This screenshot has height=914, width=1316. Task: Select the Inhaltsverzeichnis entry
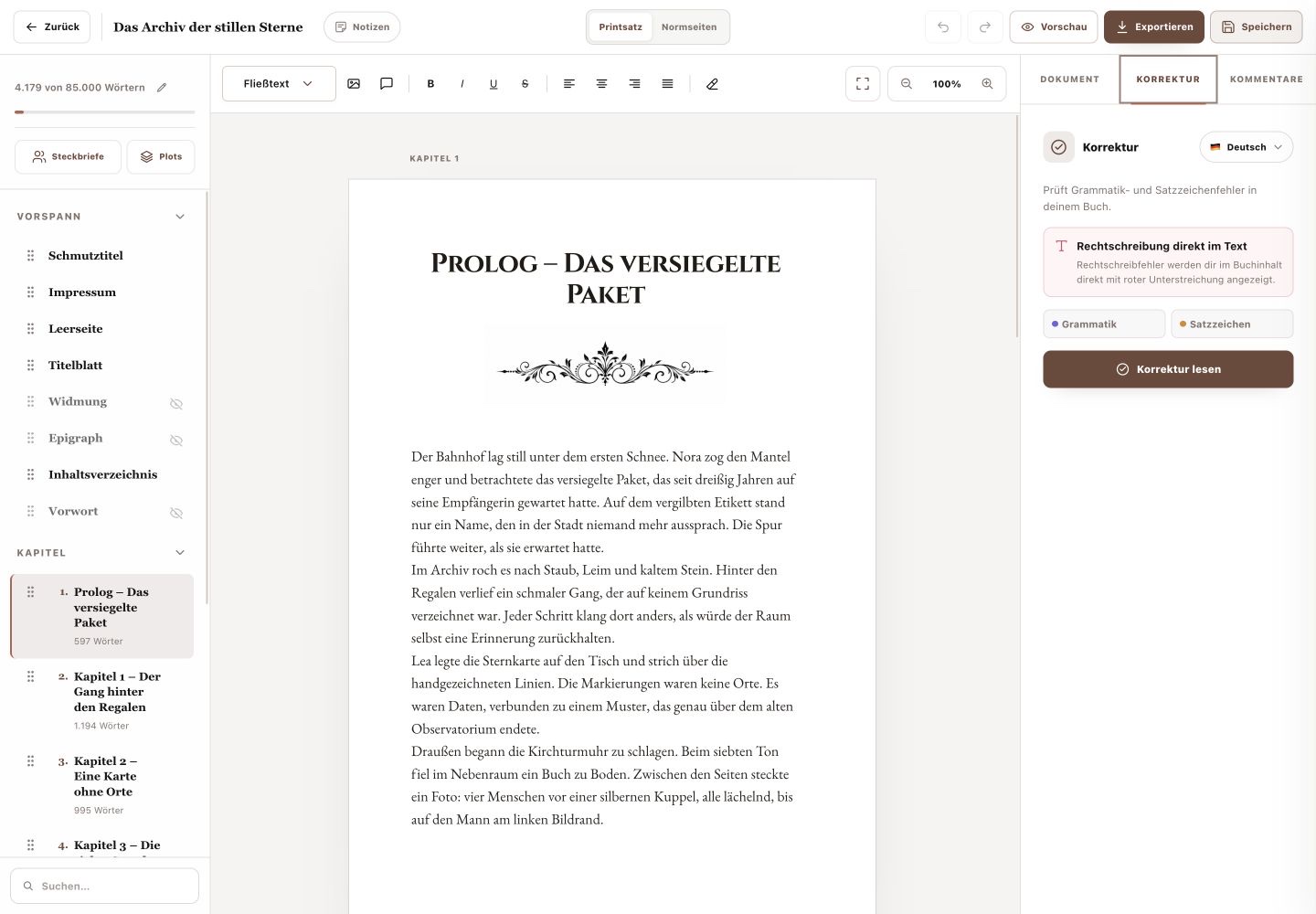[x=102, y=474]
